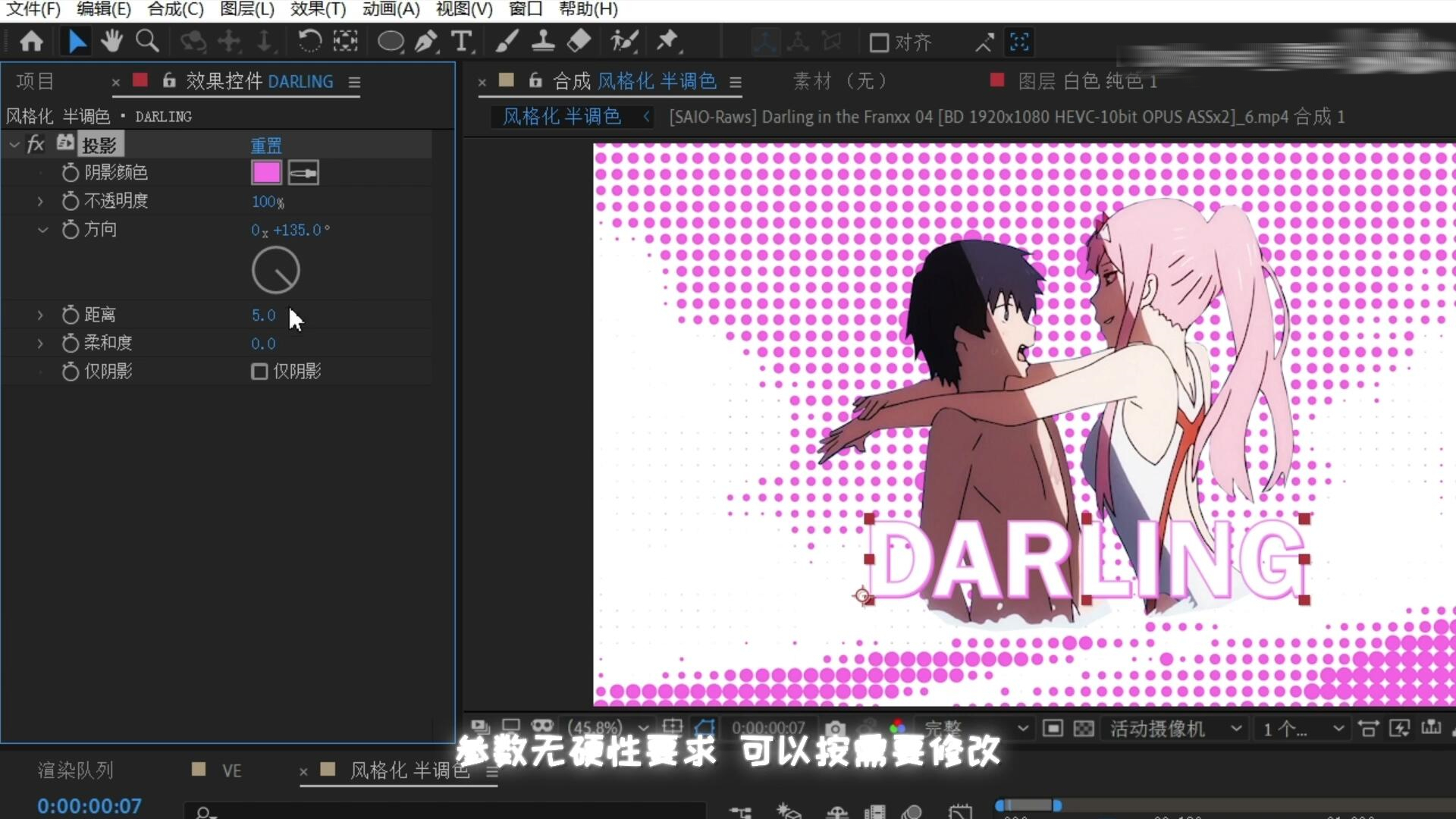Click the fast previews icon in viewer
Viewport: 1456px width, 819px height.
coord(1399,729)
